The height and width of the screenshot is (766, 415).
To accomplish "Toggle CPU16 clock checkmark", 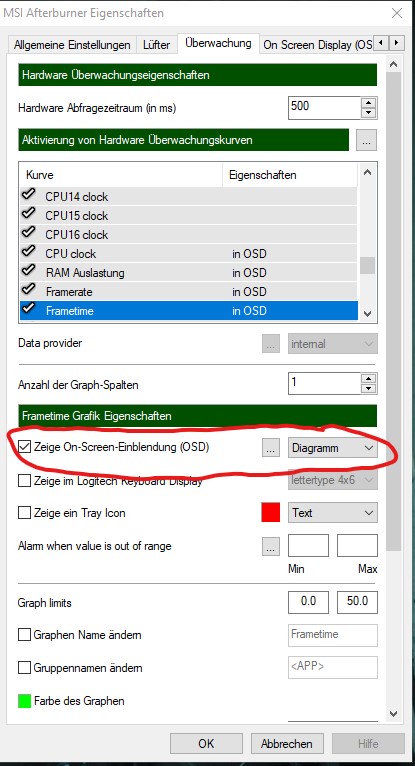I will (x=28, y=233).
